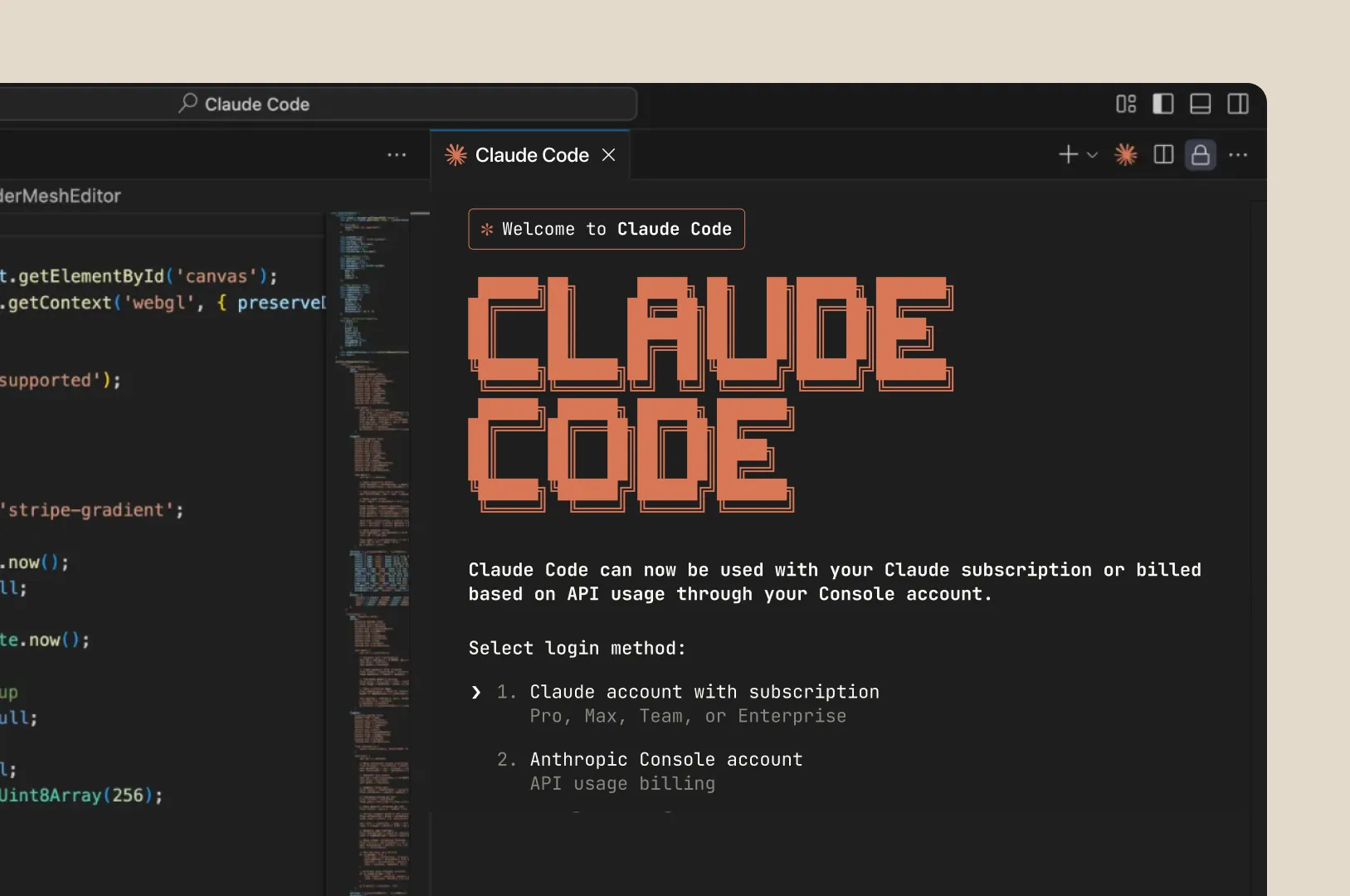Click 'API usage billing' text

pyautogui.click(x=622, y=783)
